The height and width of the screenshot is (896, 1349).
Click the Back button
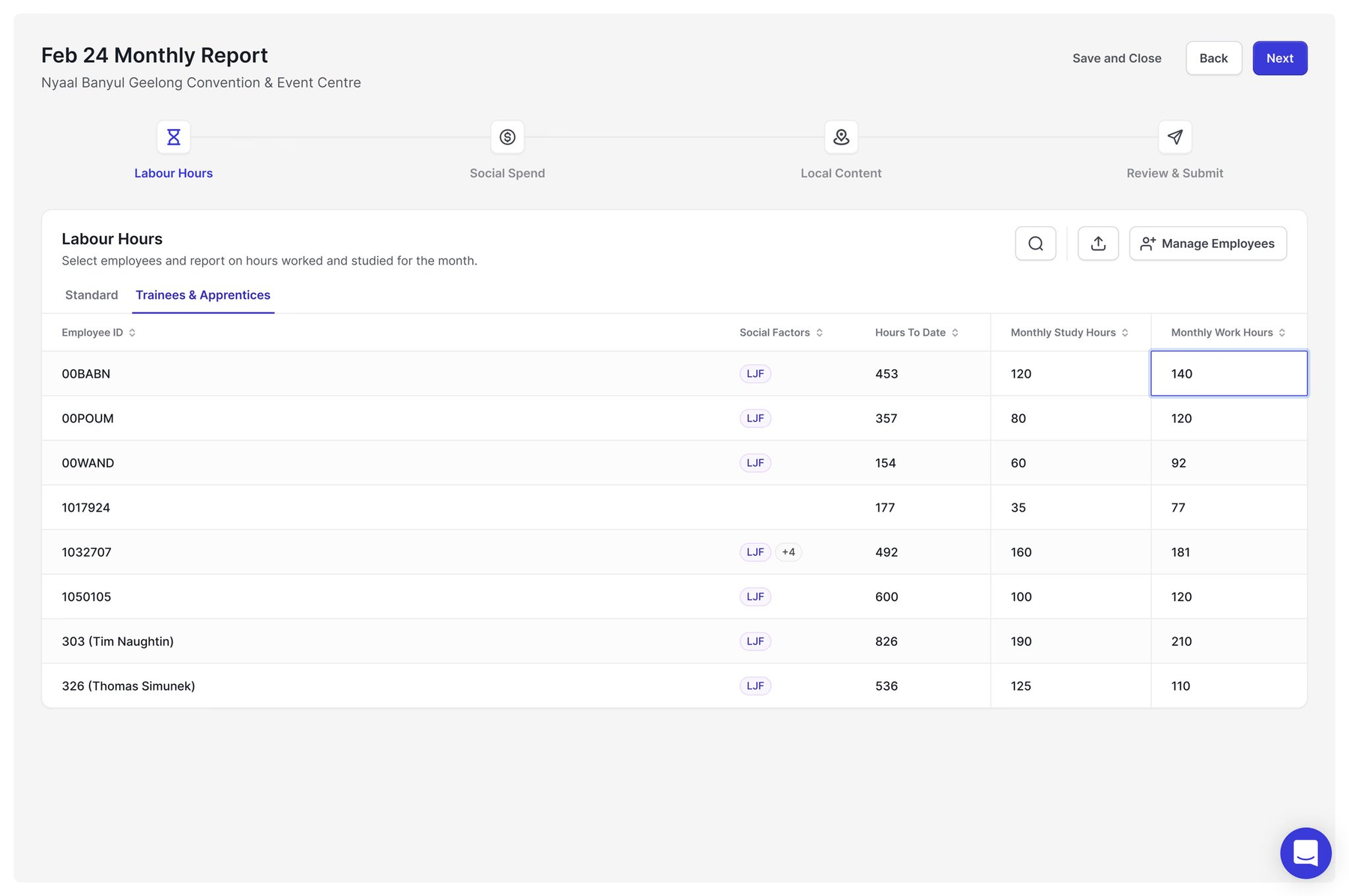1213,58
